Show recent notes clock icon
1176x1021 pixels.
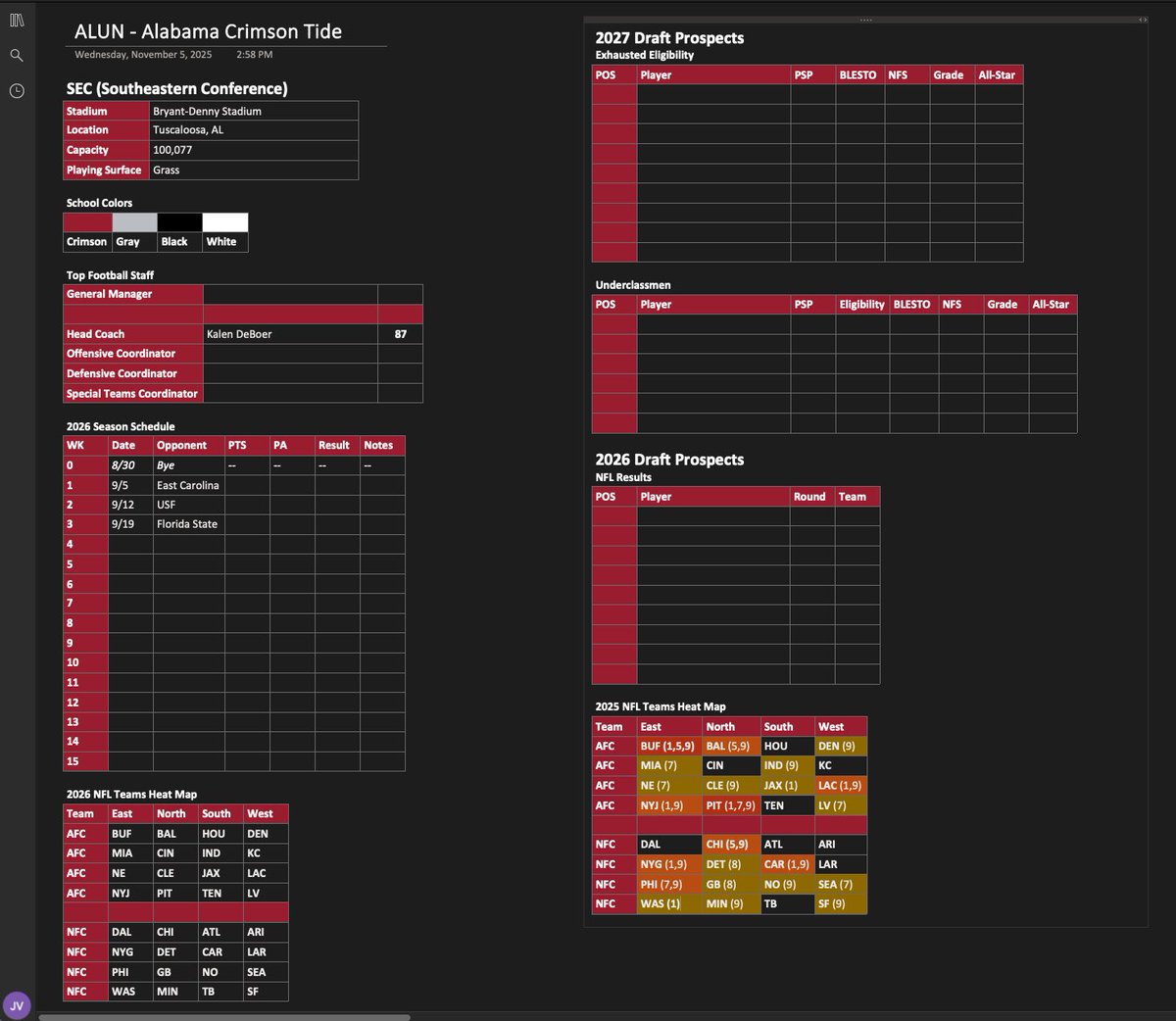point(17,91)
